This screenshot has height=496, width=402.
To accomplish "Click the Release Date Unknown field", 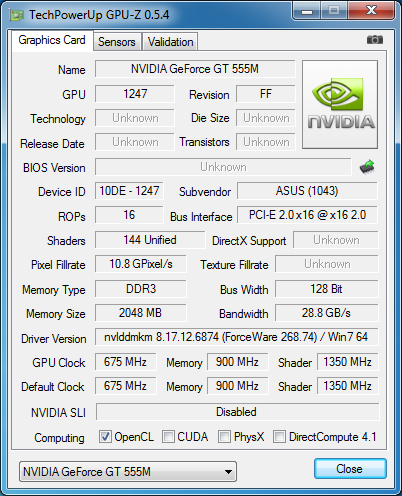I will point(135,142).
